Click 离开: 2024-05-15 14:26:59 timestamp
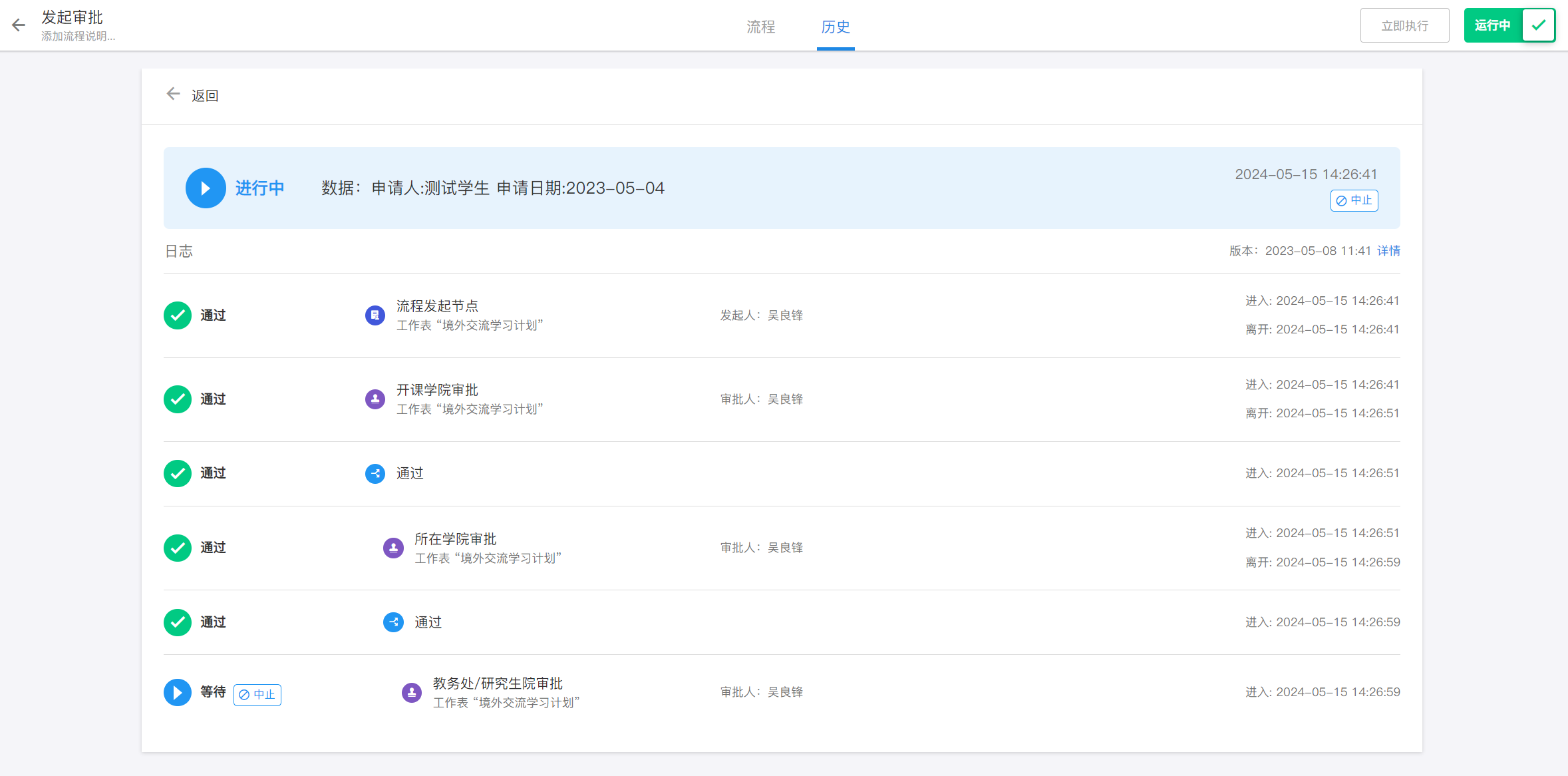Screen dimensions: 1568x776 pos(1323,562)
